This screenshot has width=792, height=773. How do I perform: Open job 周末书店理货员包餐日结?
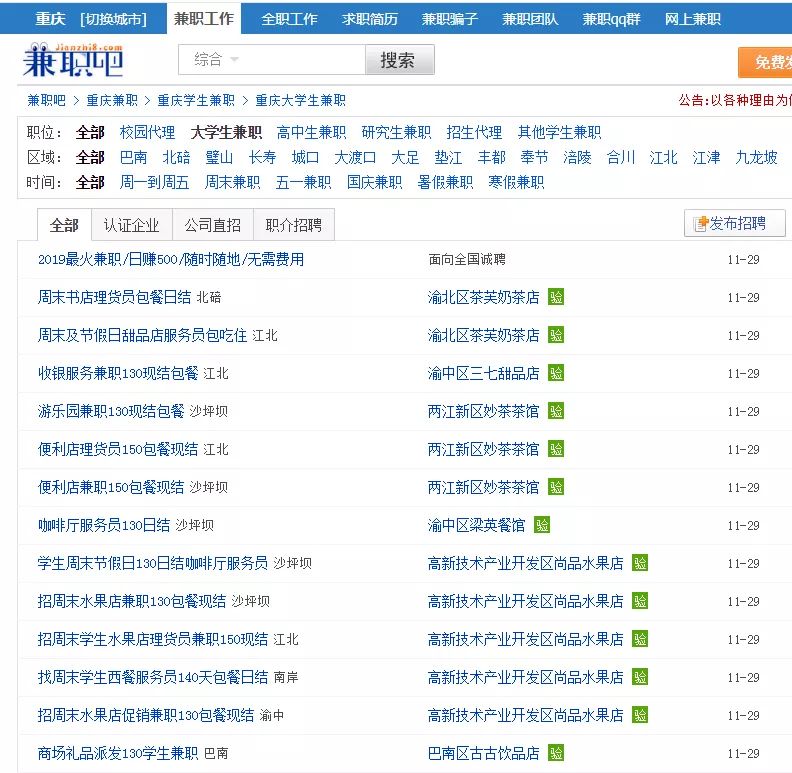click(115, 297)
